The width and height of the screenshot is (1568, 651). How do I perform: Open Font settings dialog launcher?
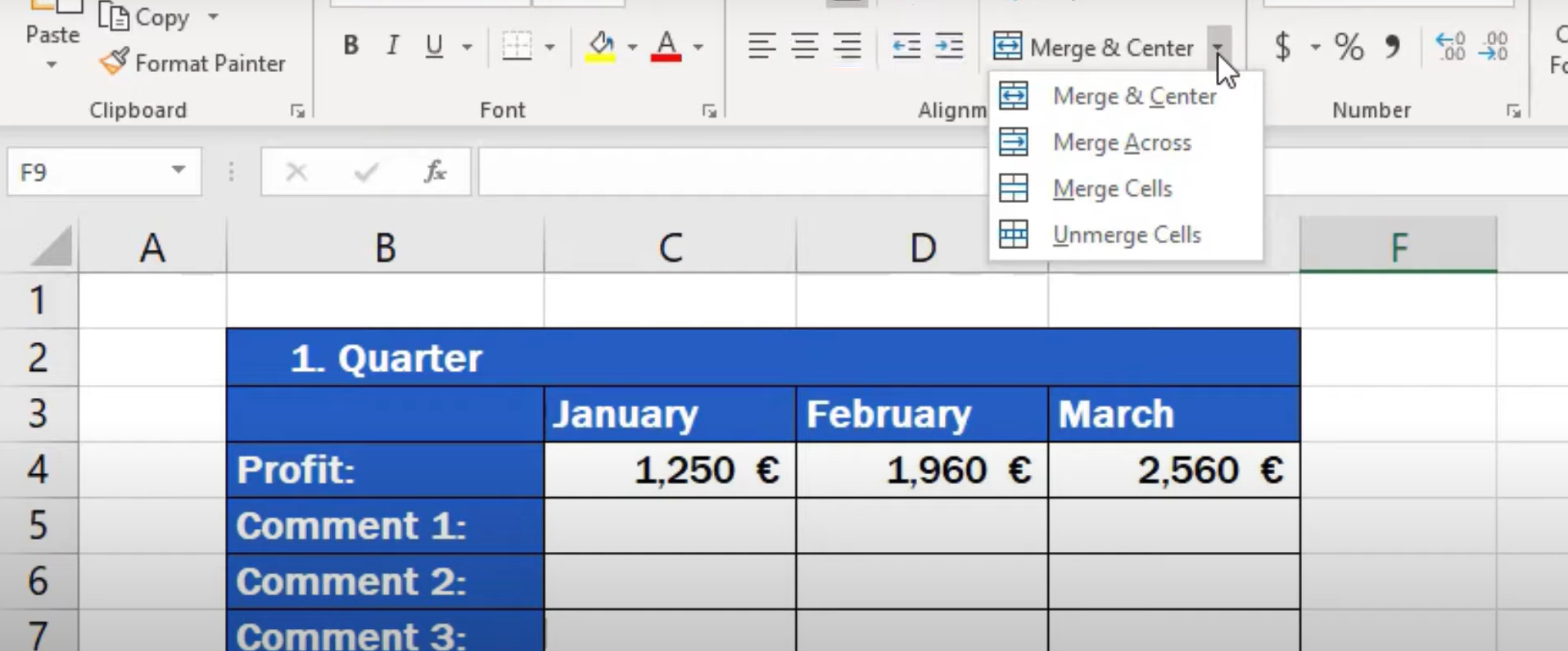[709, 111]
